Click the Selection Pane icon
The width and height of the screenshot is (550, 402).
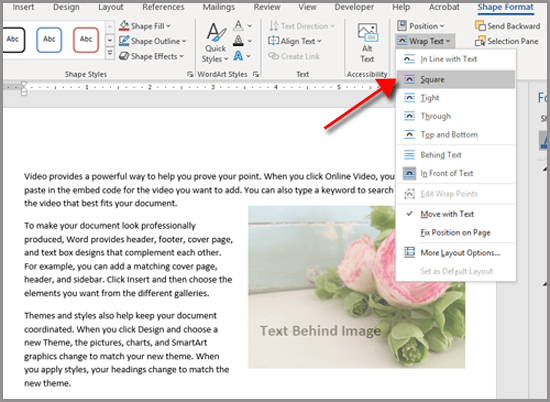click(x=480, y=41)
